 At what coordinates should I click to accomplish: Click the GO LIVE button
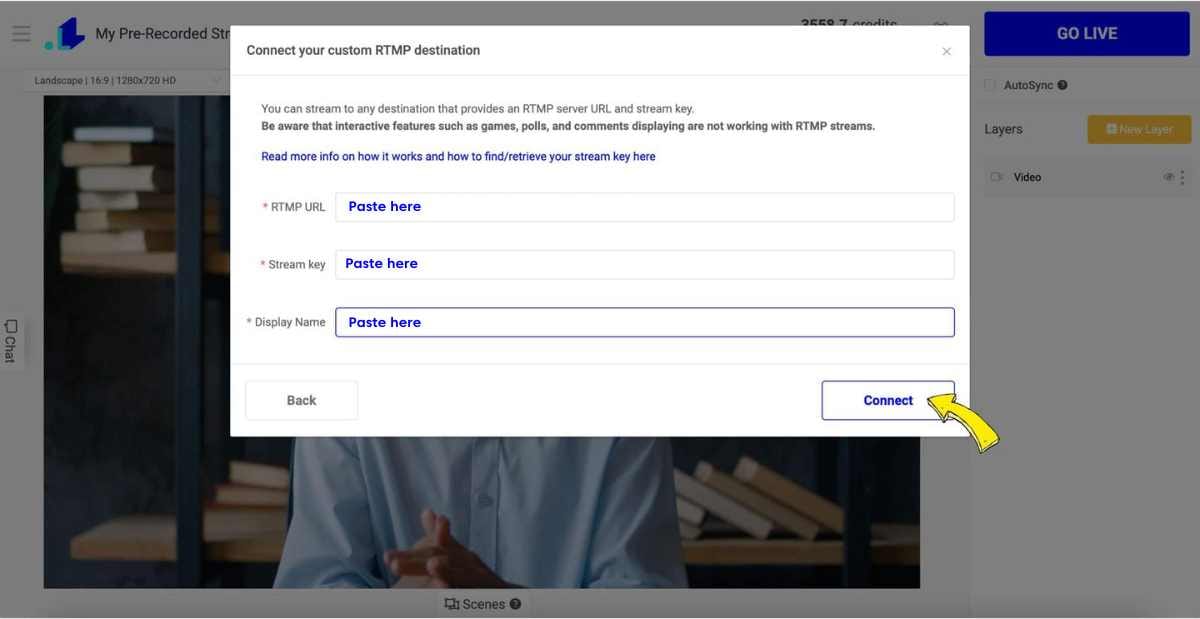(x=1087, y=33)
